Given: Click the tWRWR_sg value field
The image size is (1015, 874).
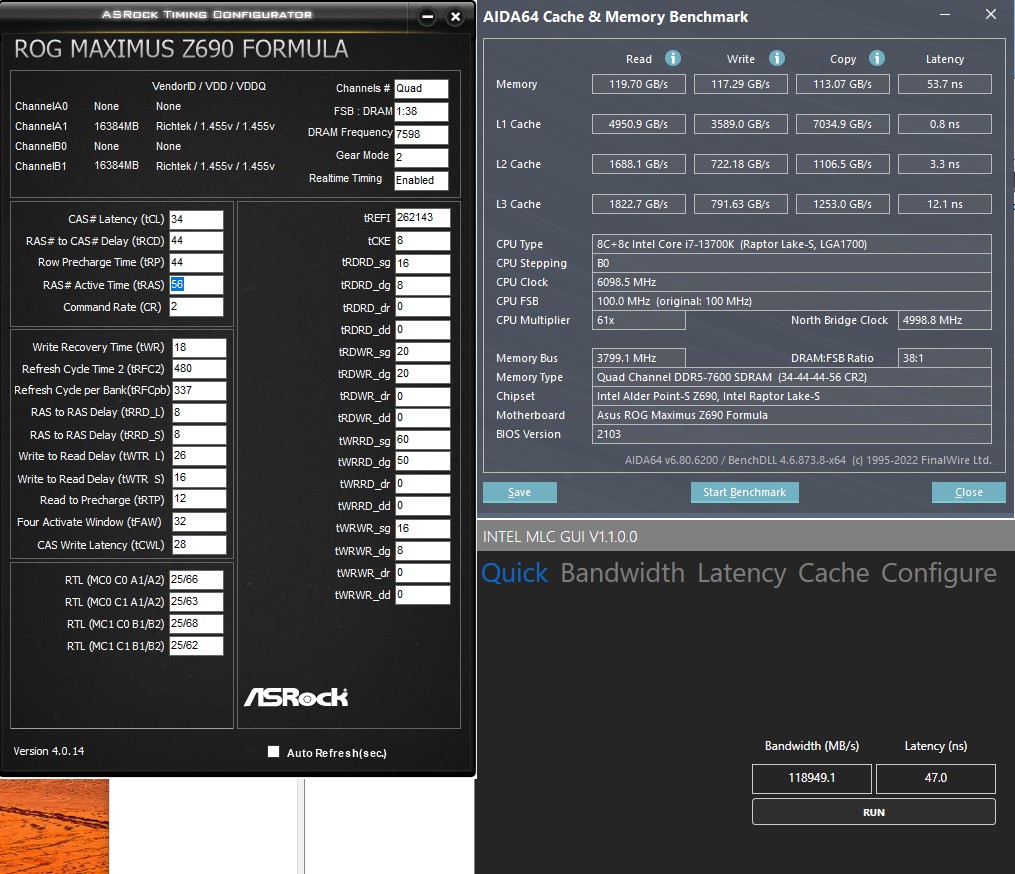Looking at the screenshot, I should point(422,528).
